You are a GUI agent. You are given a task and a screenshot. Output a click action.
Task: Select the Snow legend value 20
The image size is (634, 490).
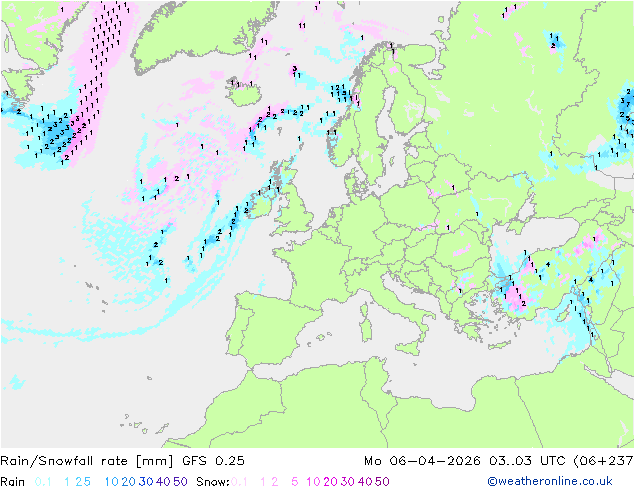coord(330,482)
